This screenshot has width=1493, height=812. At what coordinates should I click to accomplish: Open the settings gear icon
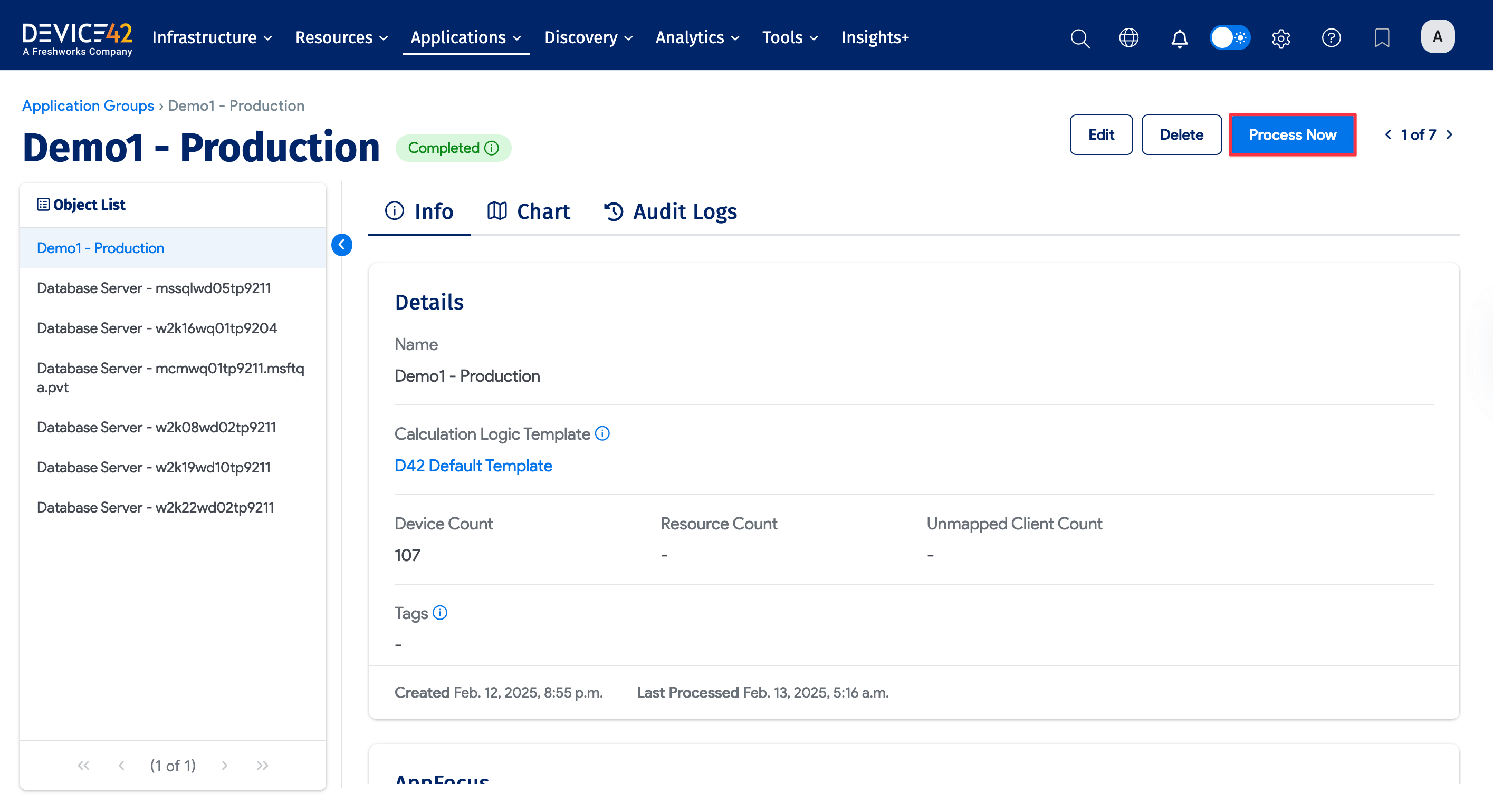(x=1281, y=37)
